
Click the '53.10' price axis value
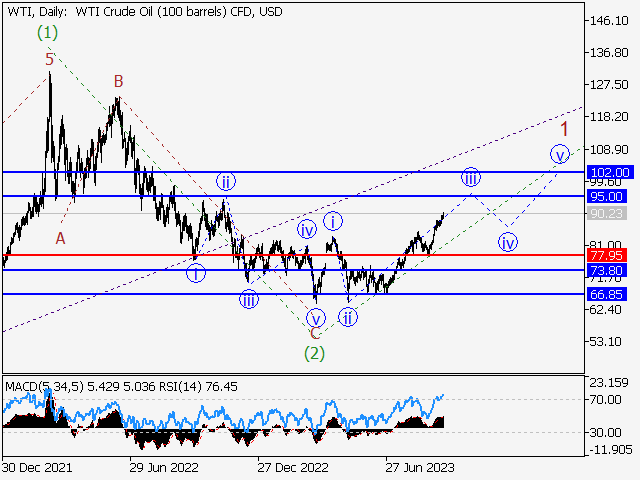click(x=606, y=341)
